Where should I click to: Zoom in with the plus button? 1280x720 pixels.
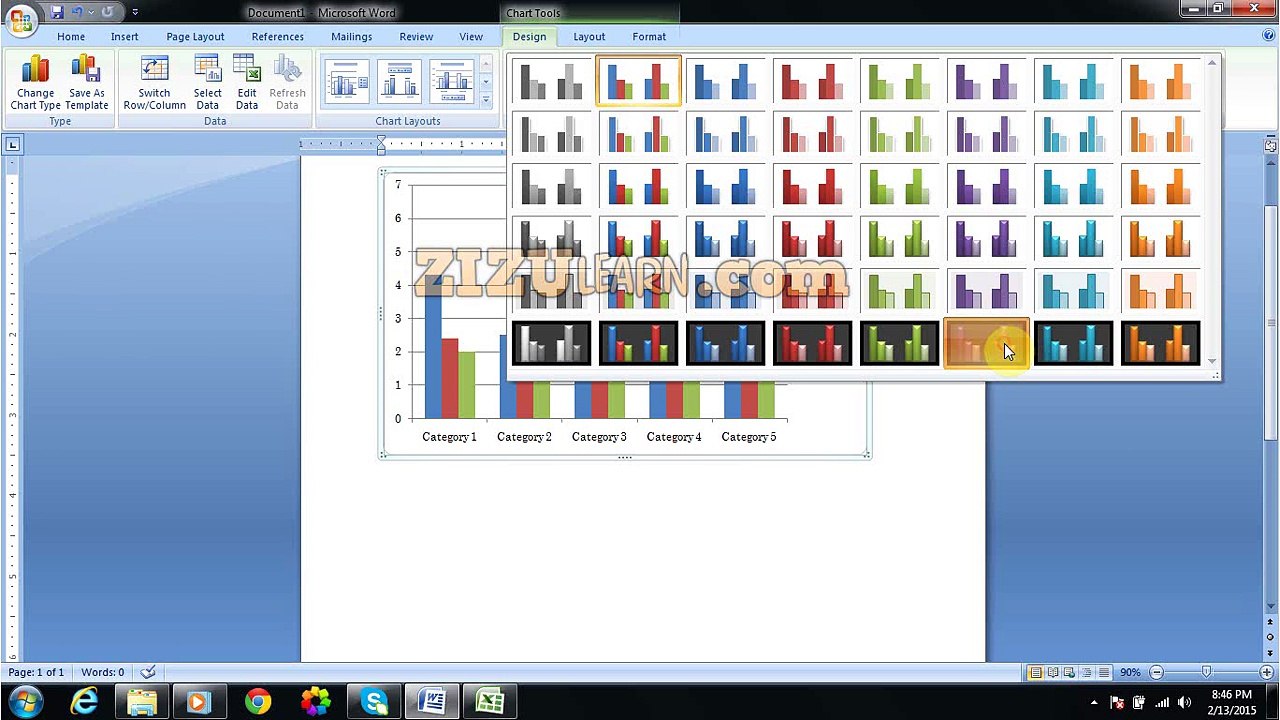coord(1266,672)
